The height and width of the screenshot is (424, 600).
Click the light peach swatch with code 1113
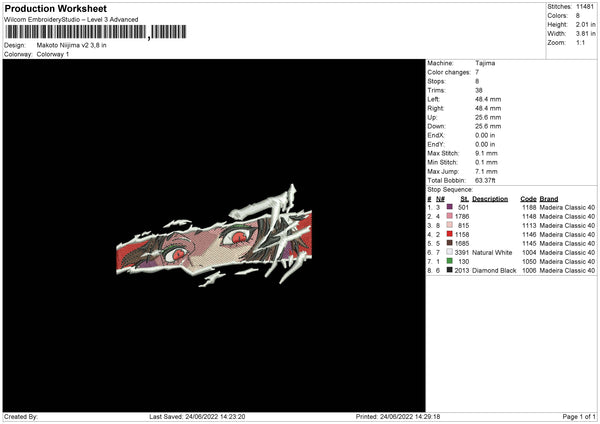pos(450,225)
